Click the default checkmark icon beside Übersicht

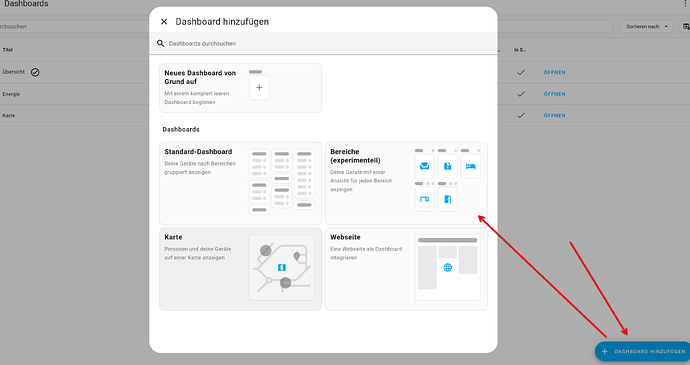[x=35, y=72]
